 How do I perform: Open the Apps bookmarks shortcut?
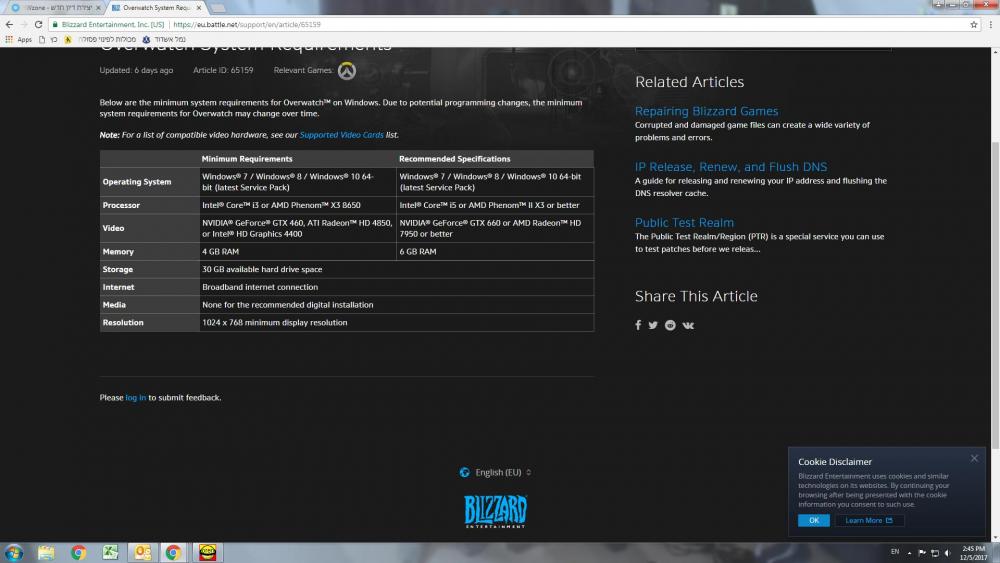tap(18, 40)
